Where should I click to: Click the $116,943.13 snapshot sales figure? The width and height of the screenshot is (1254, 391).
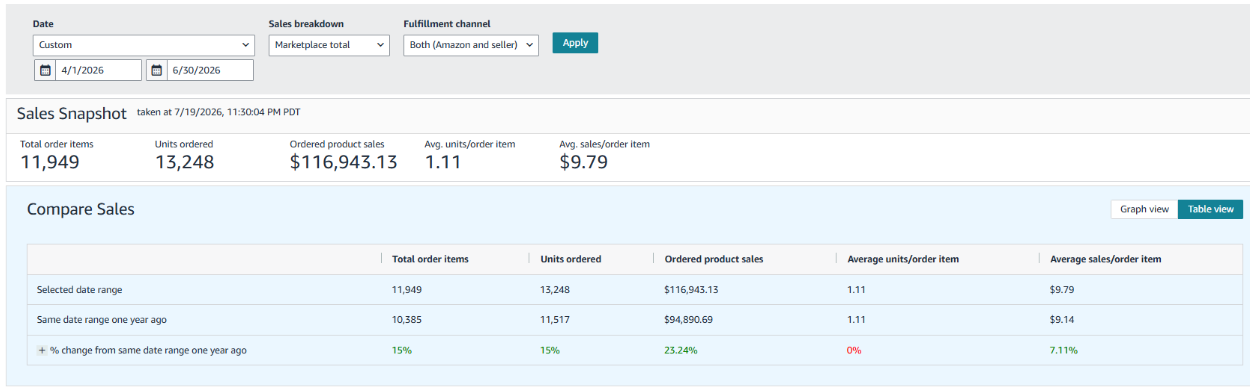click(343, 162)
